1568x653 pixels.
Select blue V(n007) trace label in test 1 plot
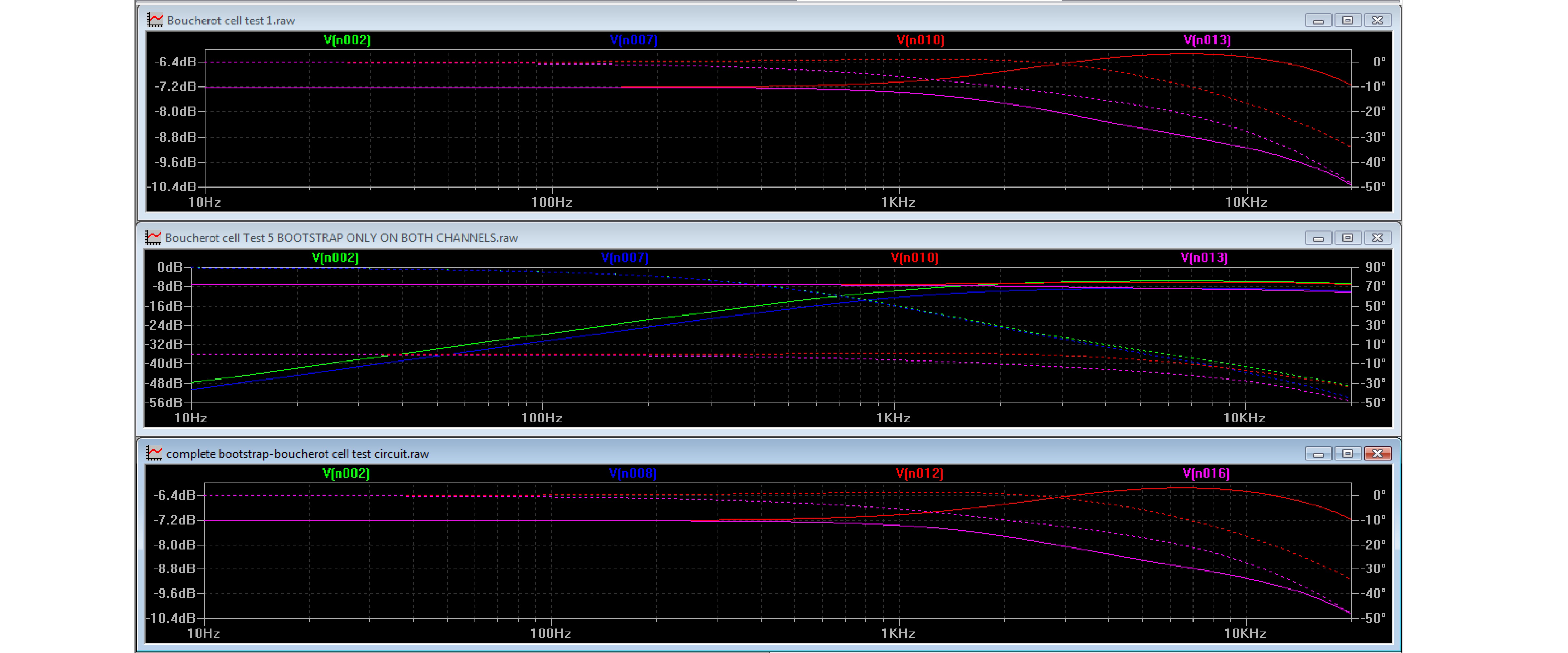click(x=634, y=40)
